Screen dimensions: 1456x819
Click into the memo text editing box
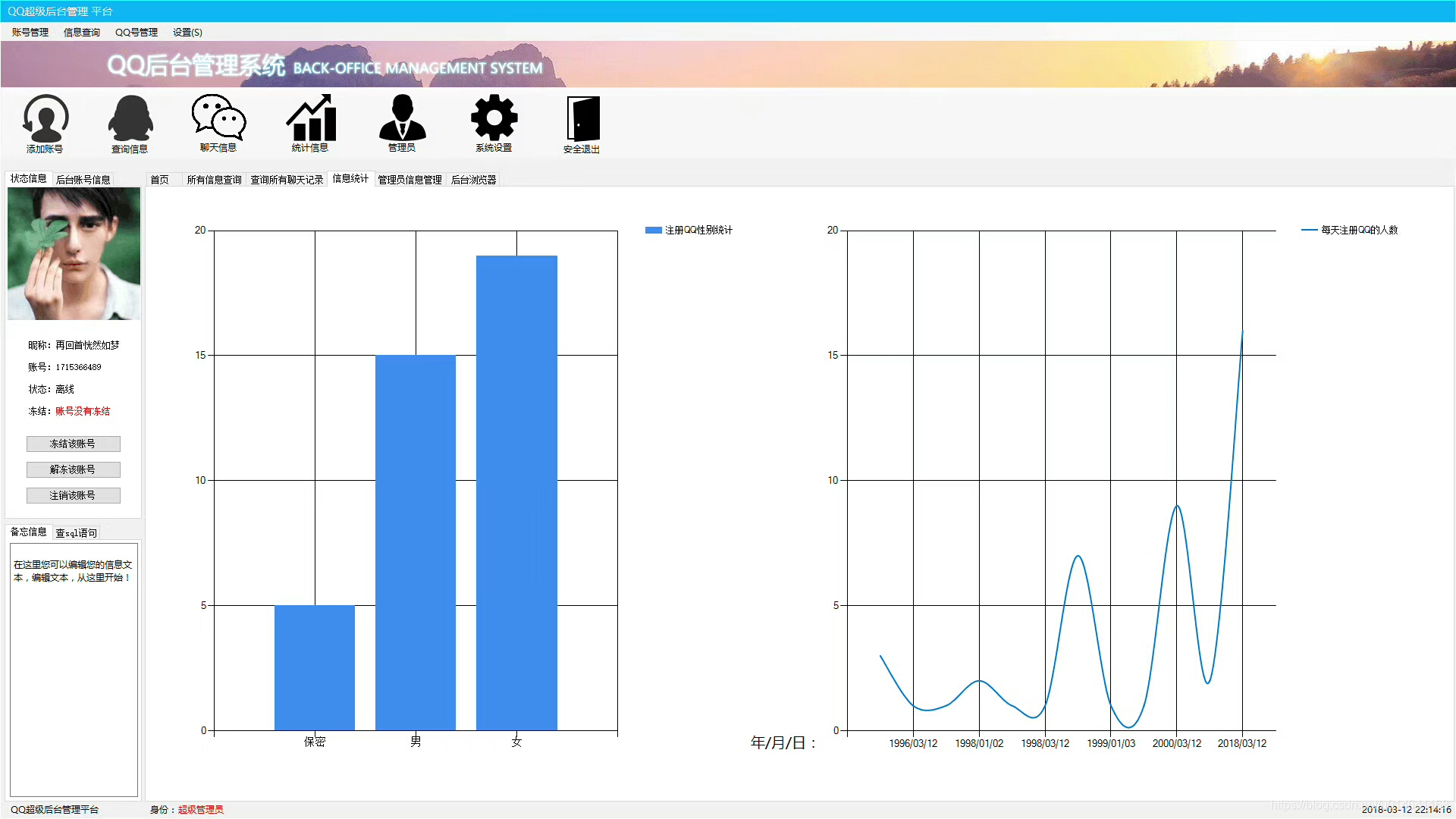[74, 670]
